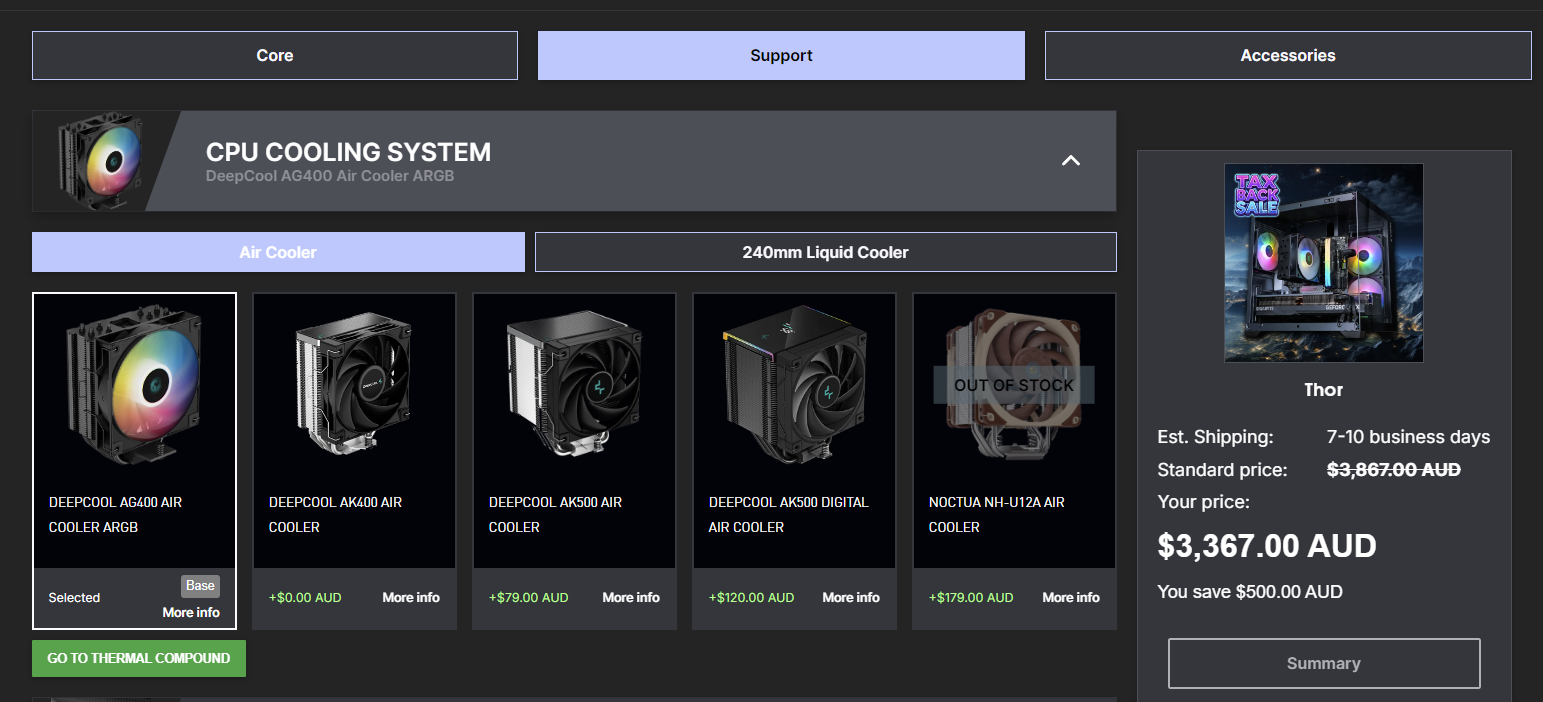Select the DeepCool AG400 ARGB cooler card
The image size is (1543, 702).
(135, 461)
